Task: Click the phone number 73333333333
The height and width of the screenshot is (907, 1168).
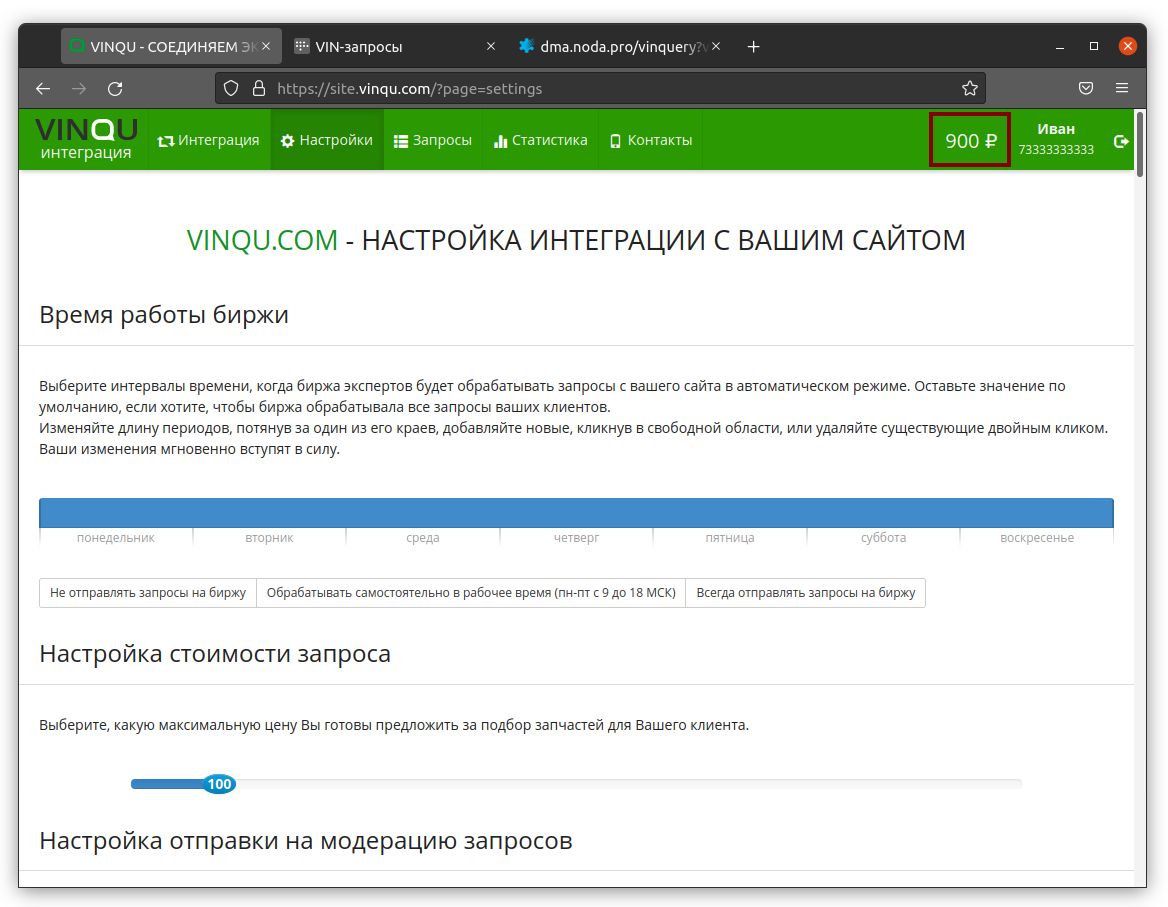Action: coord(1056,150)
